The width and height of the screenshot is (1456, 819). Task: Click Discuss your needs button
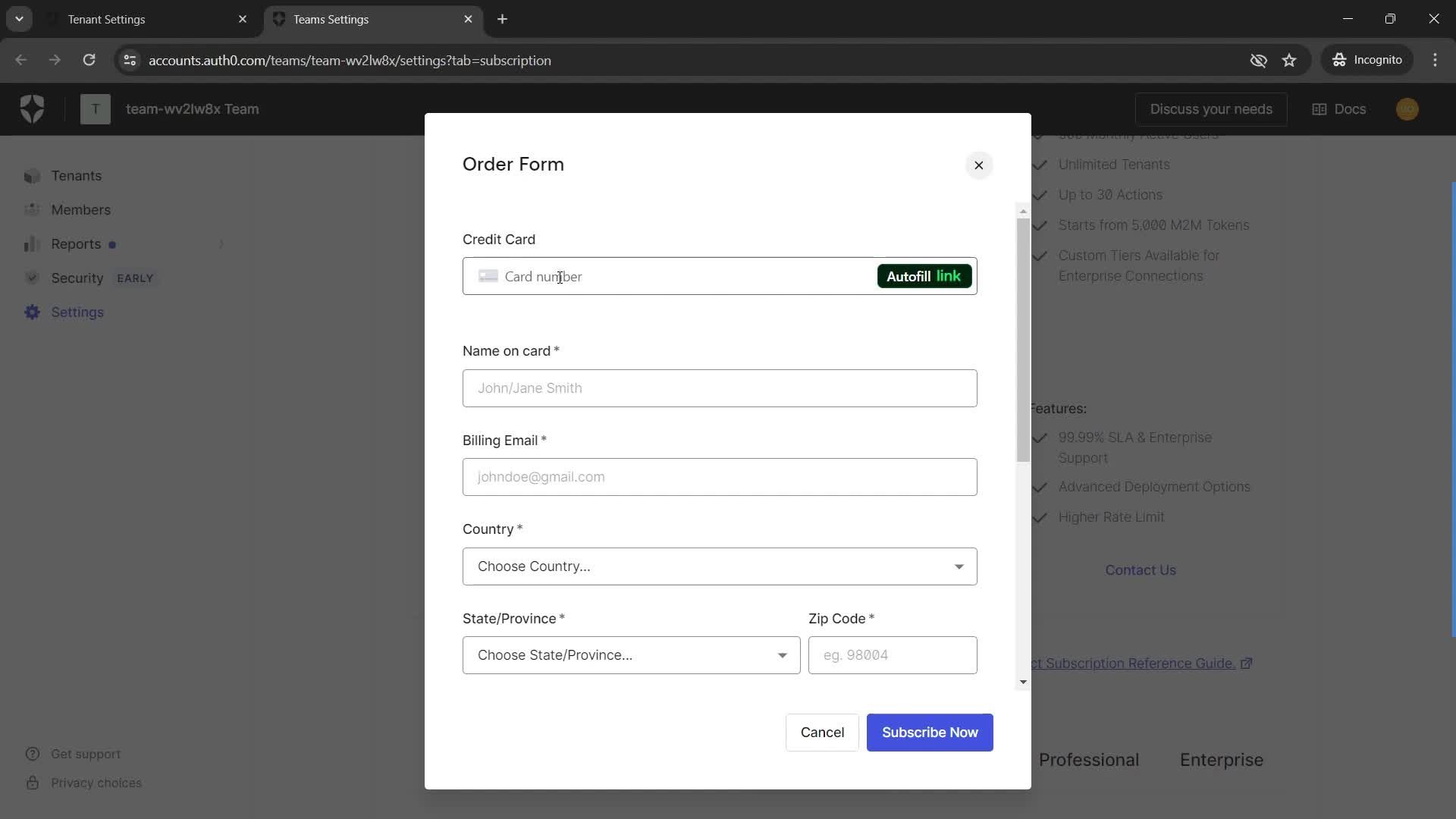pyautogui.click(x=1211, y=109)
